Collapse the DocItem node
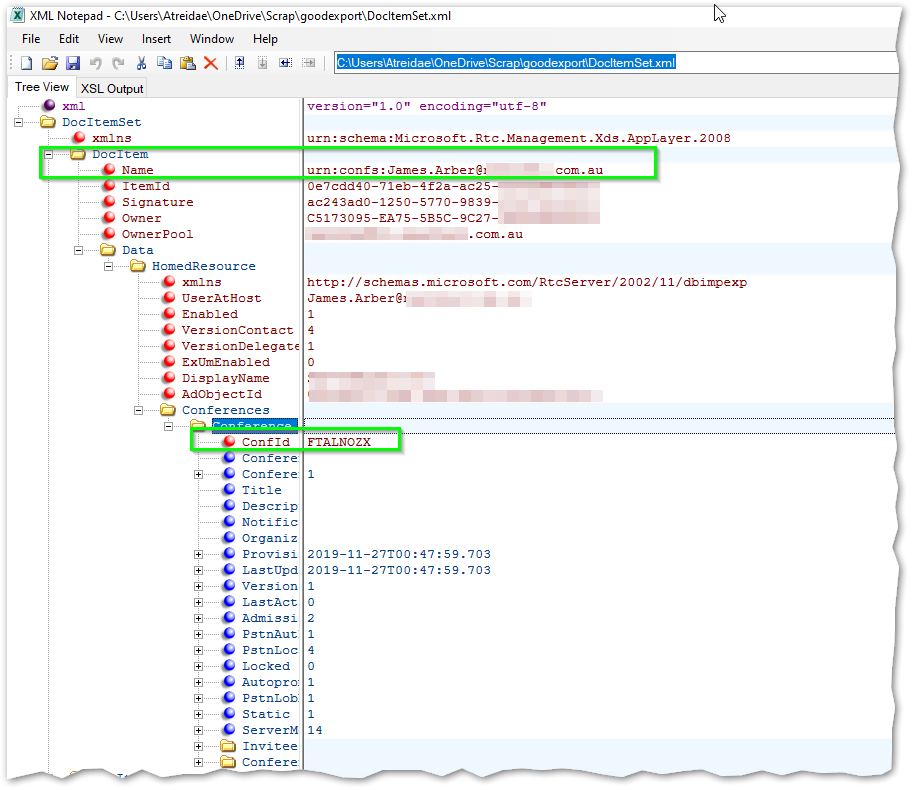Screen dimensions: 913x790 pos(48,154)
